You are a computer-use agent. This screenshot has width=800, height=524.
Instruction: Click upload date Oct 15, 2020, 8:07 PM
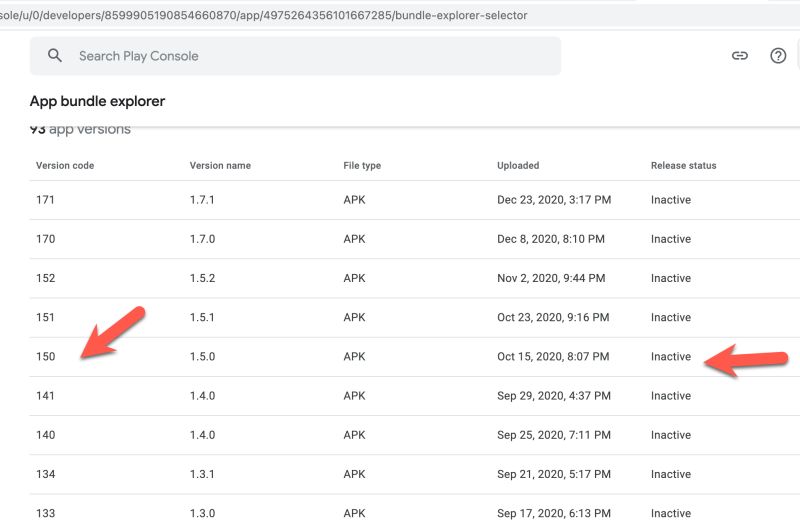tap(553, 357)
